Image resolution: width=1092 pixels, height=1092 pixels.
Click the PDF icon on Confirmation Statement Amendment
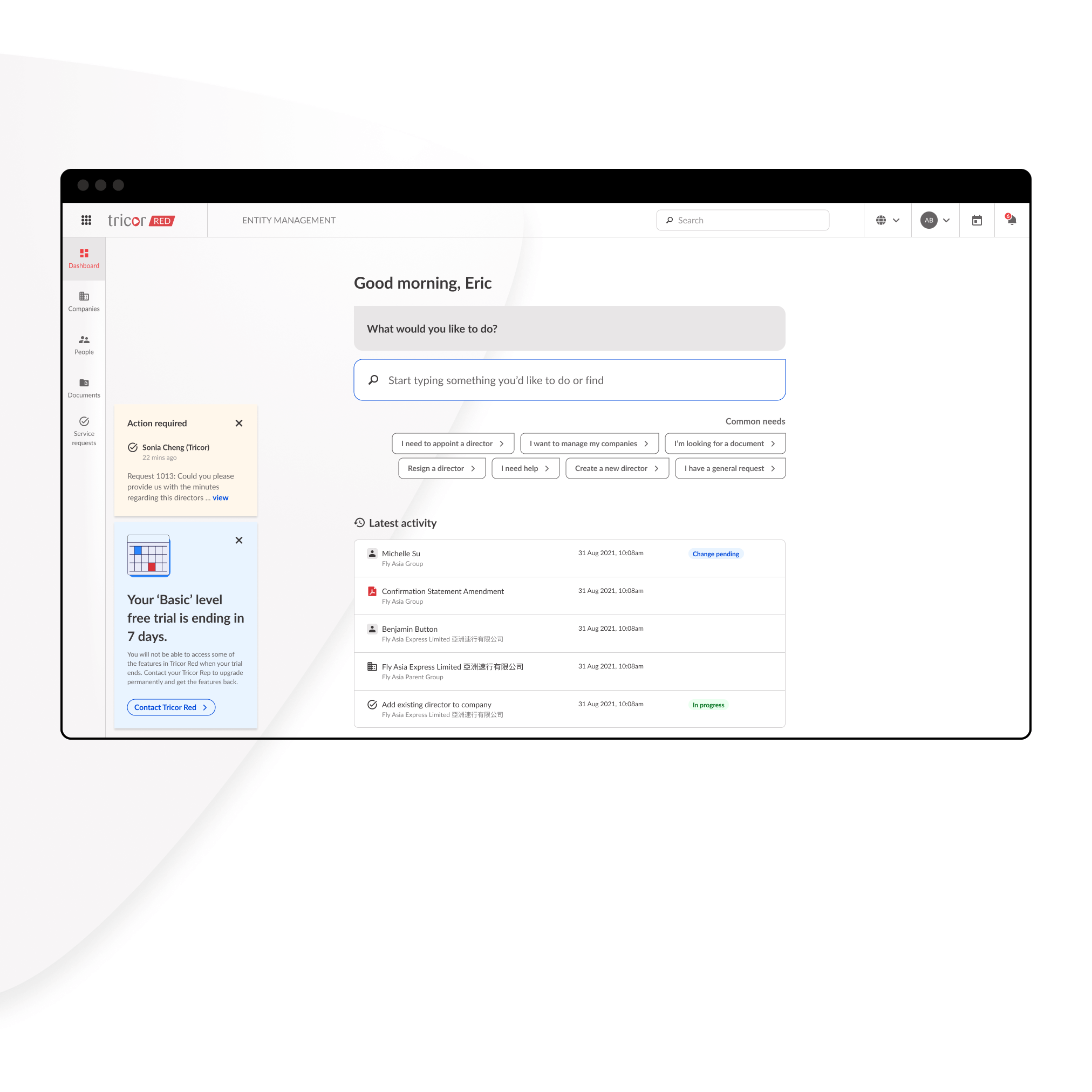click(372, 591)
